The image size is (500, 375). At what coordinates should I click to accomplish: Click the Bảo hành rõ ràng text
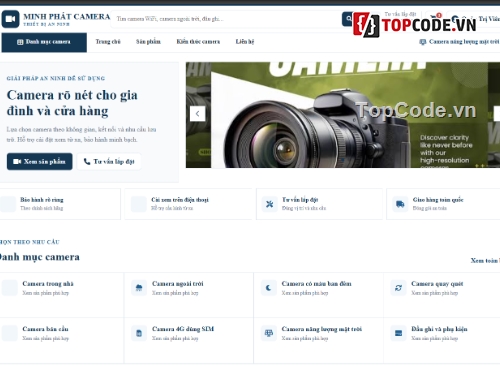coord(42,200)
